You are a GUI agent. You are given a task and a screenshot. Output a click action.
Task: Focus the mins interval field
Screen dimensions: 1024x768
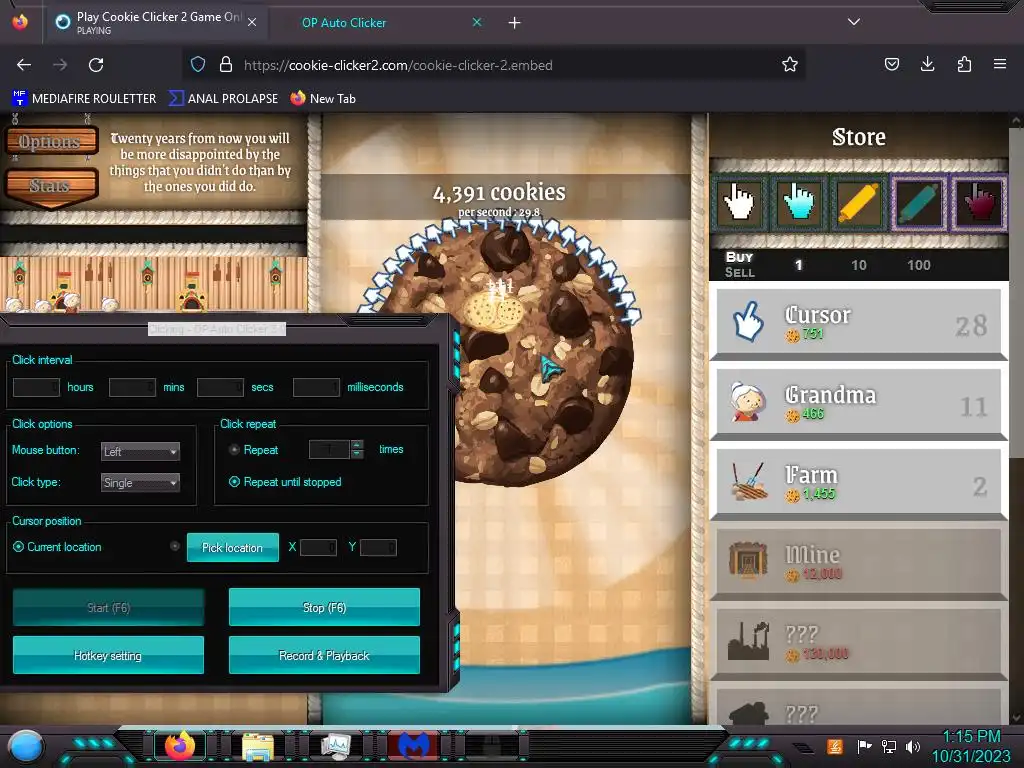[133, 387]
